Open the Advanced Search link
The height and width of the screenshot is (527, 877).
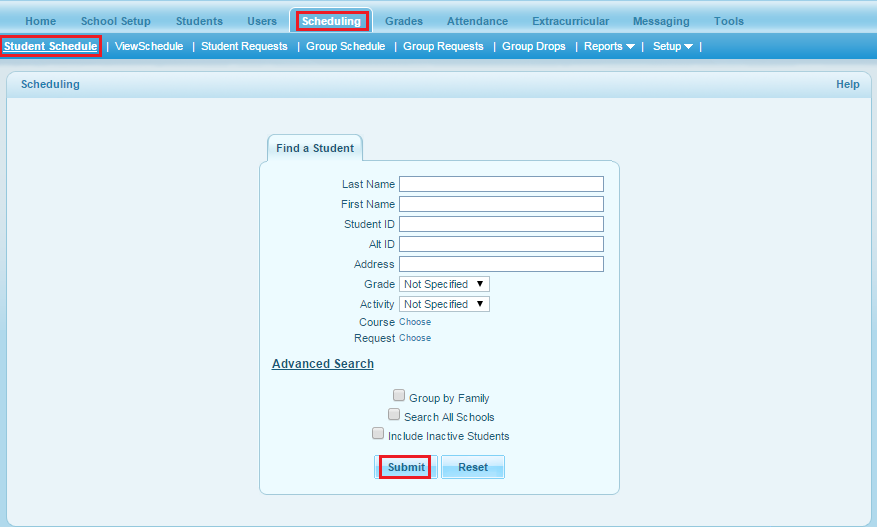click(x=323, y=364)
